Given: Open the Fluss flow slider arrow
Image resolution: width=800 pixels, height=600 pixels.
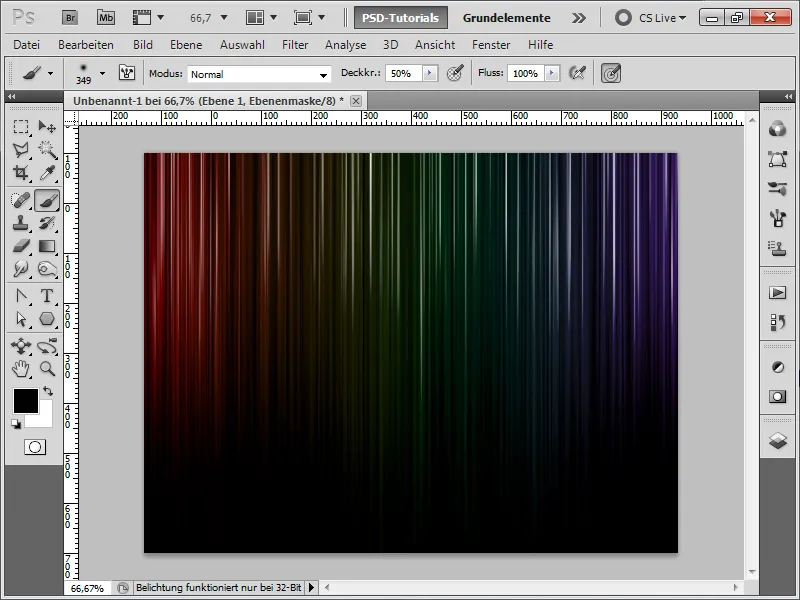Looking at the screenshot, I should pyautogui.click(x=552, y=73).
